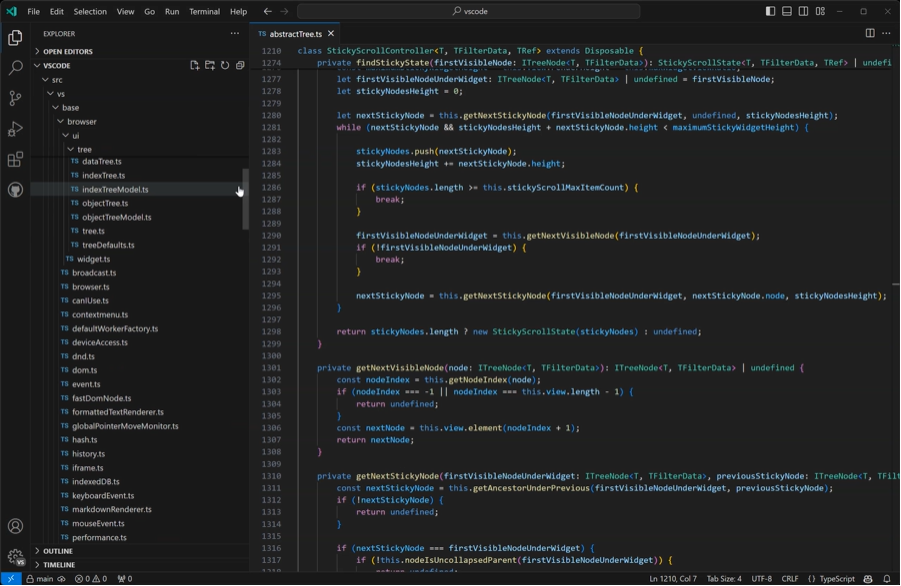Toggle the bottom panel layout button

click(x=787, y=11)
